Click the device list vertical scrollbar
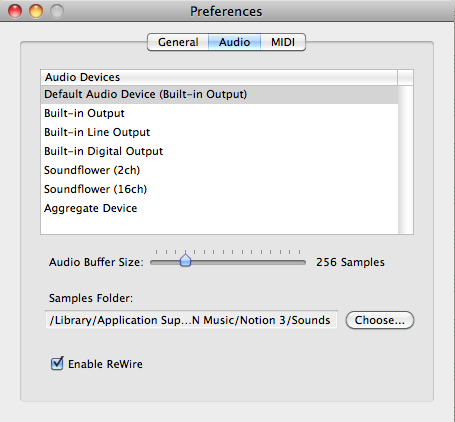 [x=406, y=160]
